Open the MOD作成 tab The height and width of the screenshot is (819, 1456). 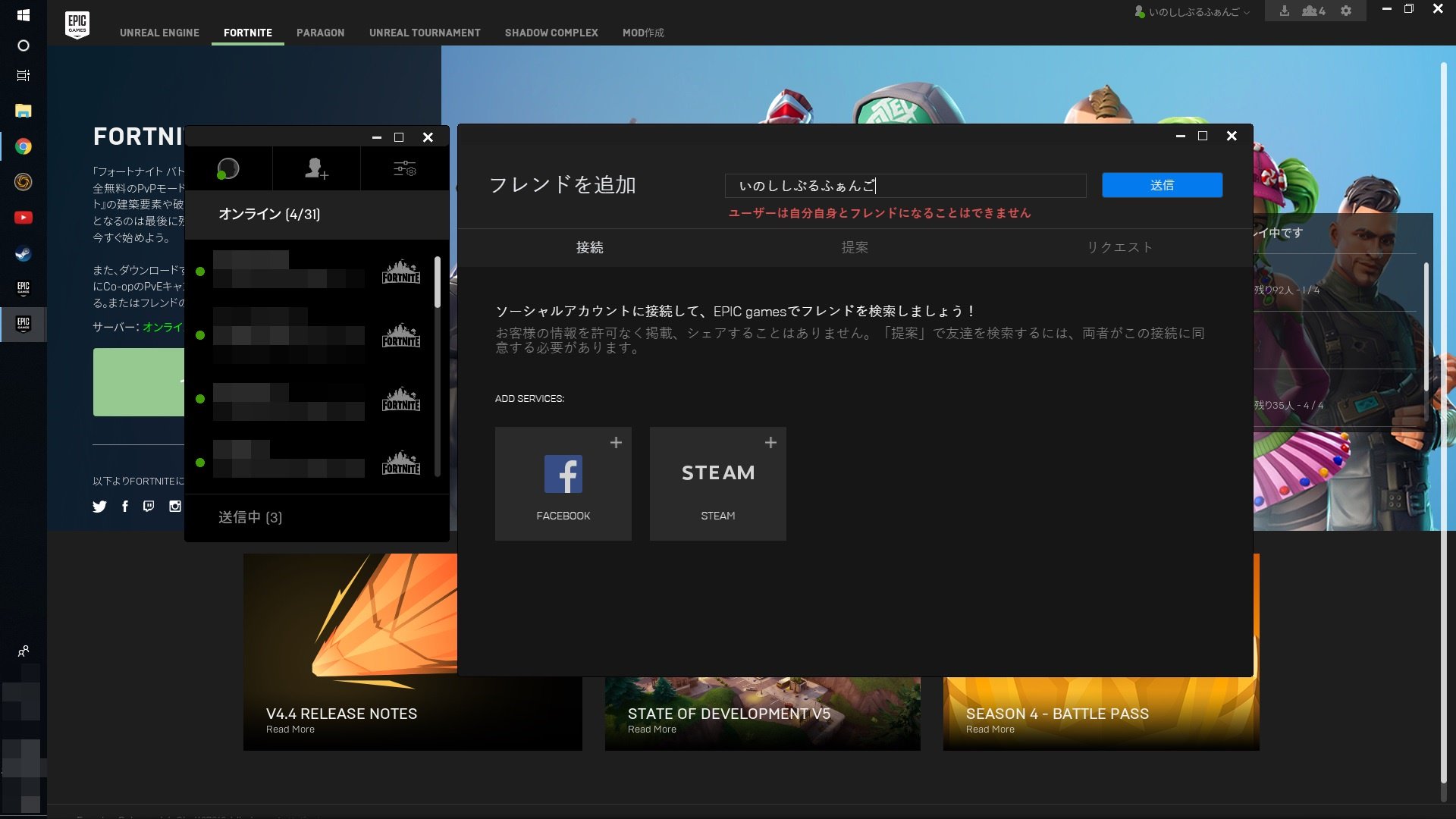click(x=643, y=33)
